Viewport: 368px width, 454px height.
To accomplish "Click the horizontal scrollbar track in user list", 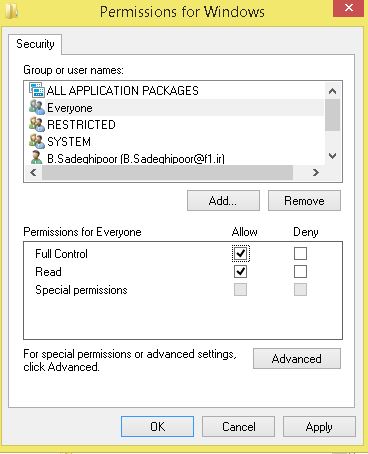I will [300, 172].
